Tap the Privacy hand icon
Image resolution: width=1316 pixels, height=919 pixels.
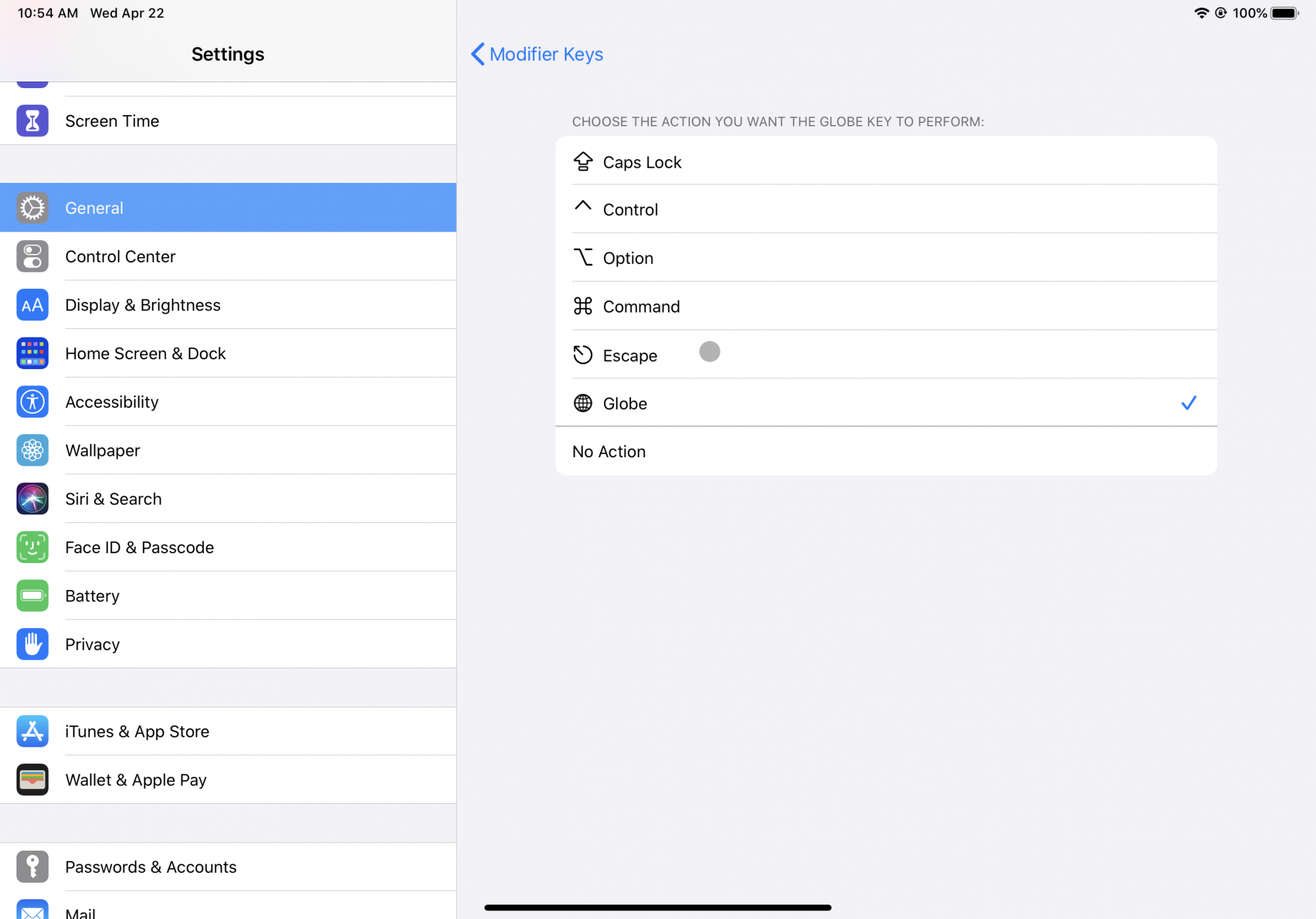pyautogui.click(x=32, y=644)
